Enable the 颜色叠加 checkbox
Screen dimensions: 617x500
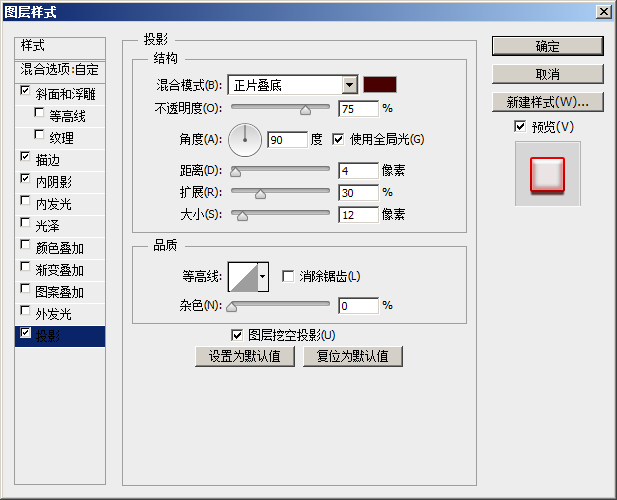click(25, 245)
